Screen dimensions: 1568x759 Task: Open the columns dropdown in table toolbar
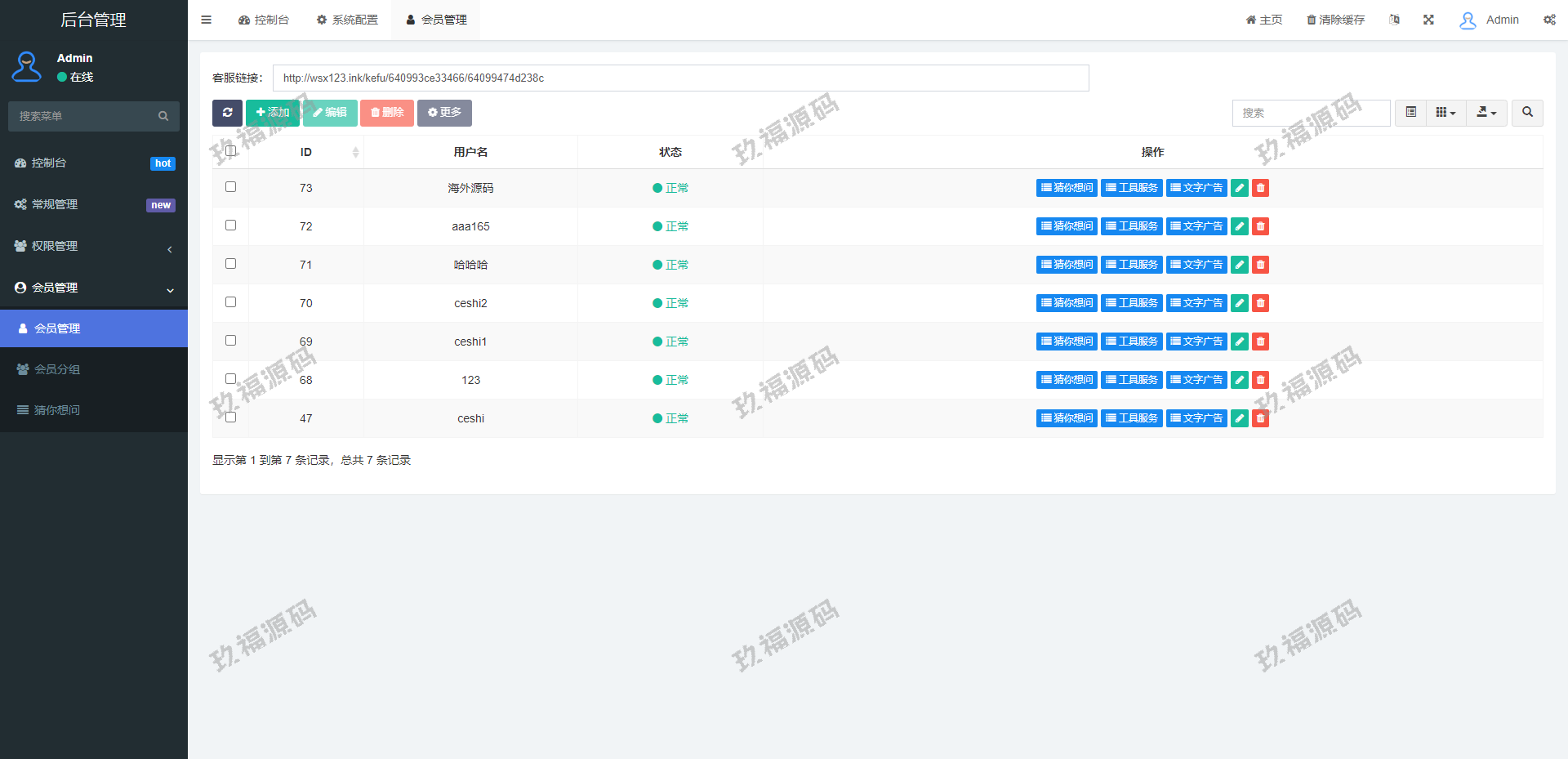point(1445,113)
